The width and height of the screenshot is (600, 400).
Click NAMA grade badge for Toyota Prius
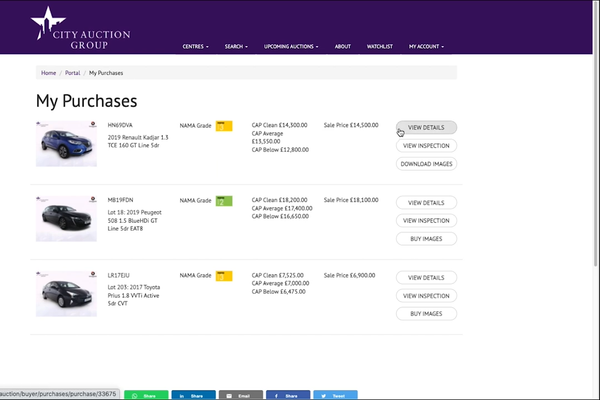[224, 276]
